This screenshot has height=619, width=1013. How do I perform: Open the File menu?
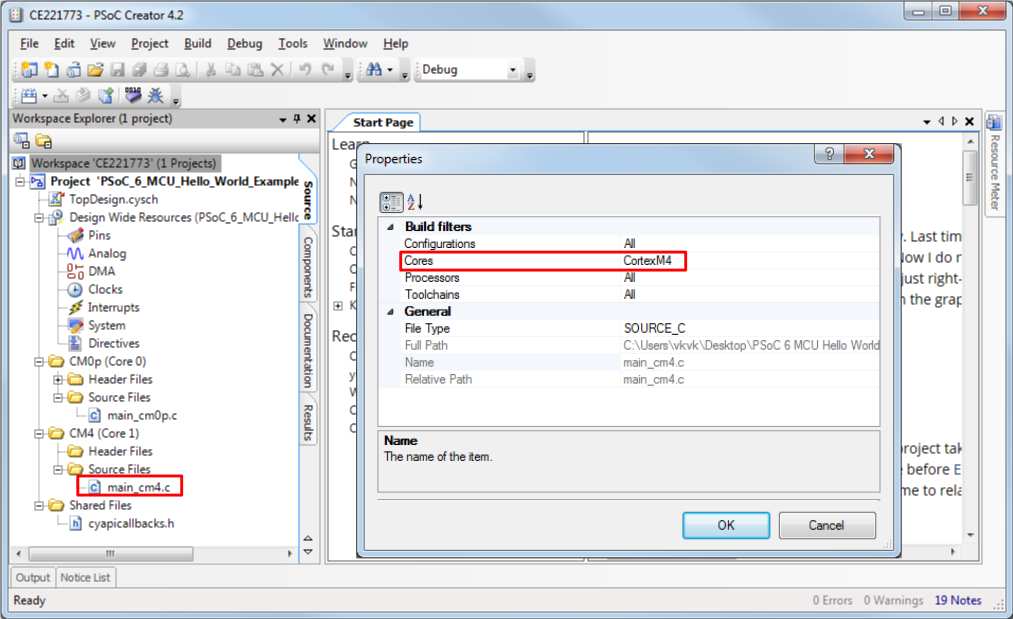point(29,43)
